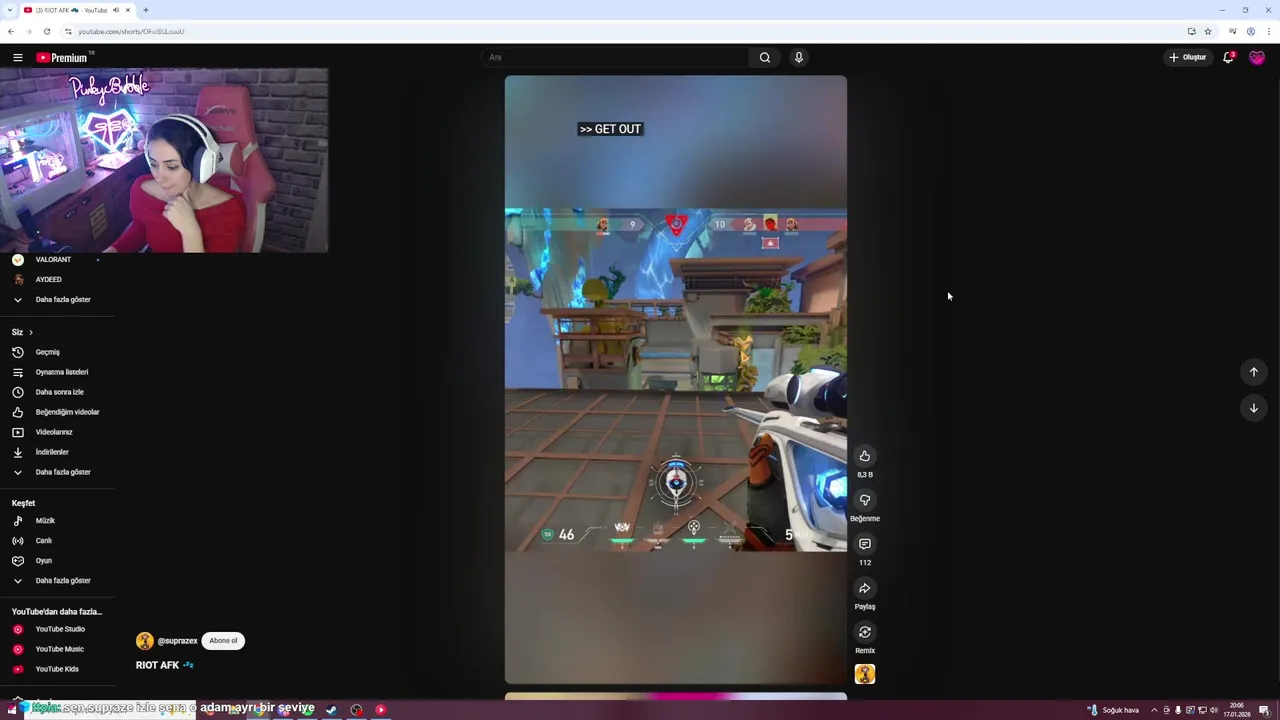The image size is (1280, 720).
Task: Reload the page in browser
Action: click(x=46, y=32)
